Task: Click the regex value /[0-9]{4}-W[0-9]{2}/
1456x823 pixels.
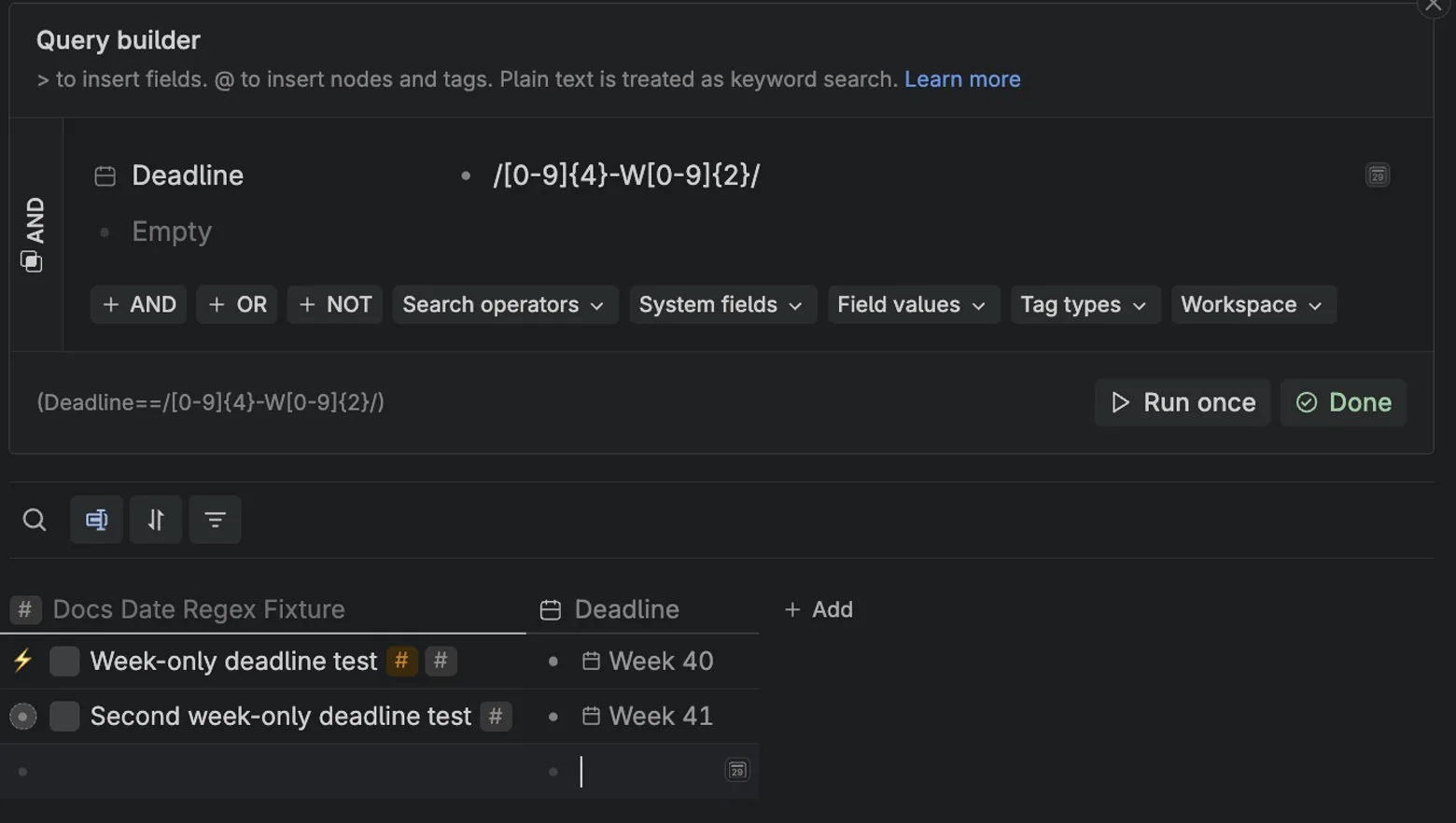Action: (626, 175)
